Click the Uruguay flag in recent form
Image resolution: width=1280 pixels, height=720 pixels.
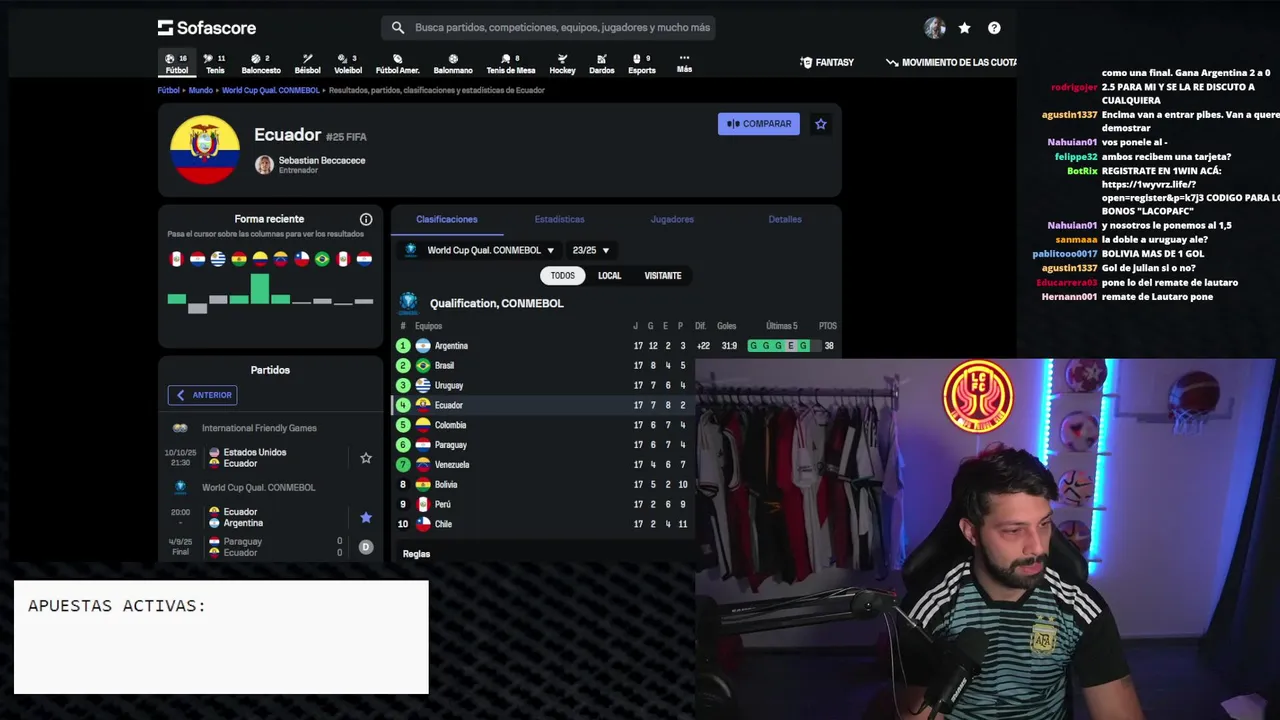(218, 259)
